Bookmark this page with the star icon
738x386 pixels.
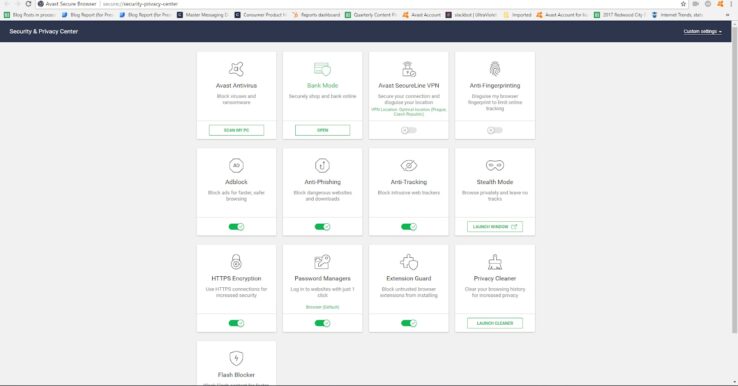pos(683,4)
